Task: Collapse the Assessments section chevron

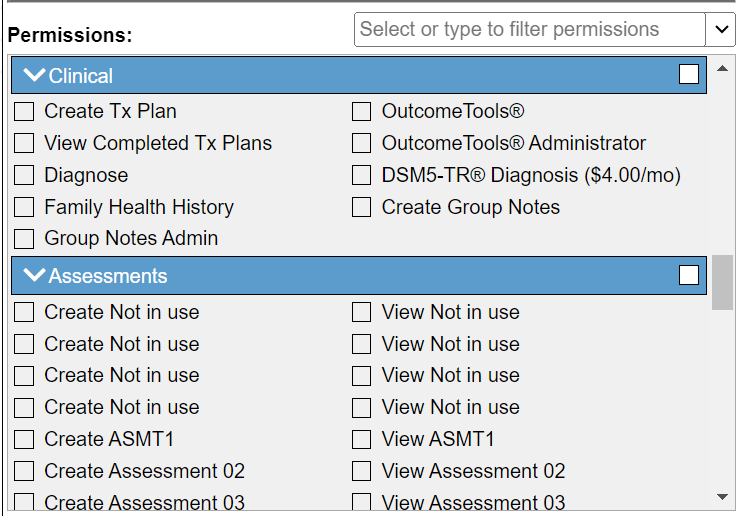Action: pos(34,276)
